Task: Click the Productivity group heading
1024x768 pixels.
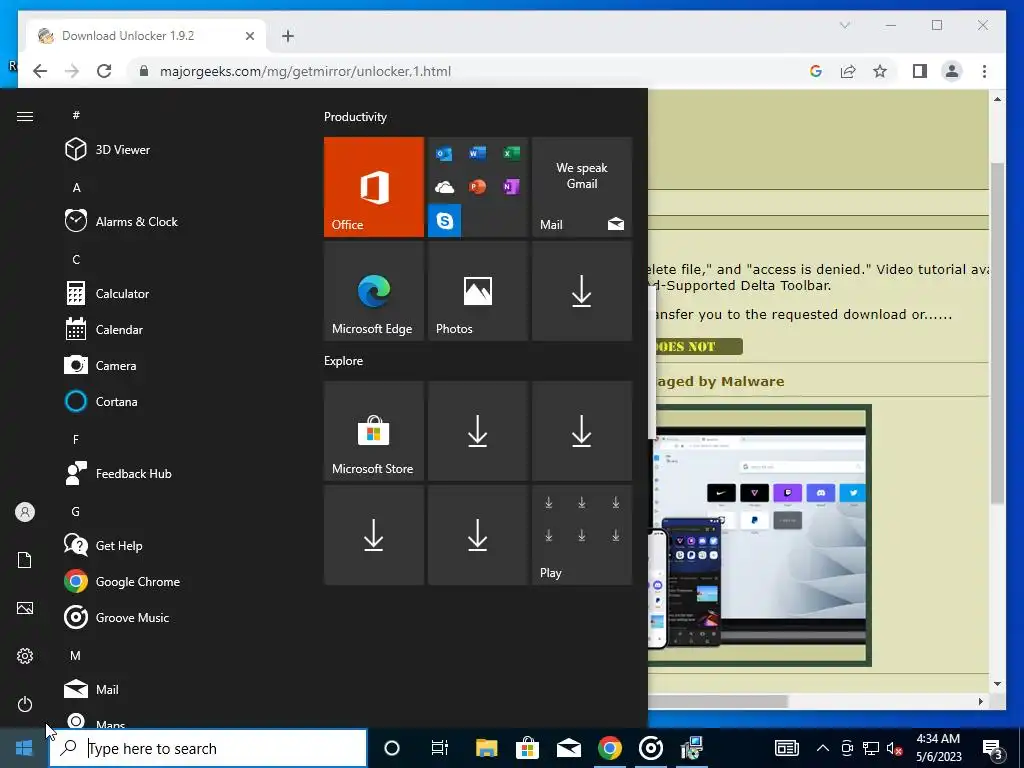Action: pyautogui.click(x=355, y=117)
